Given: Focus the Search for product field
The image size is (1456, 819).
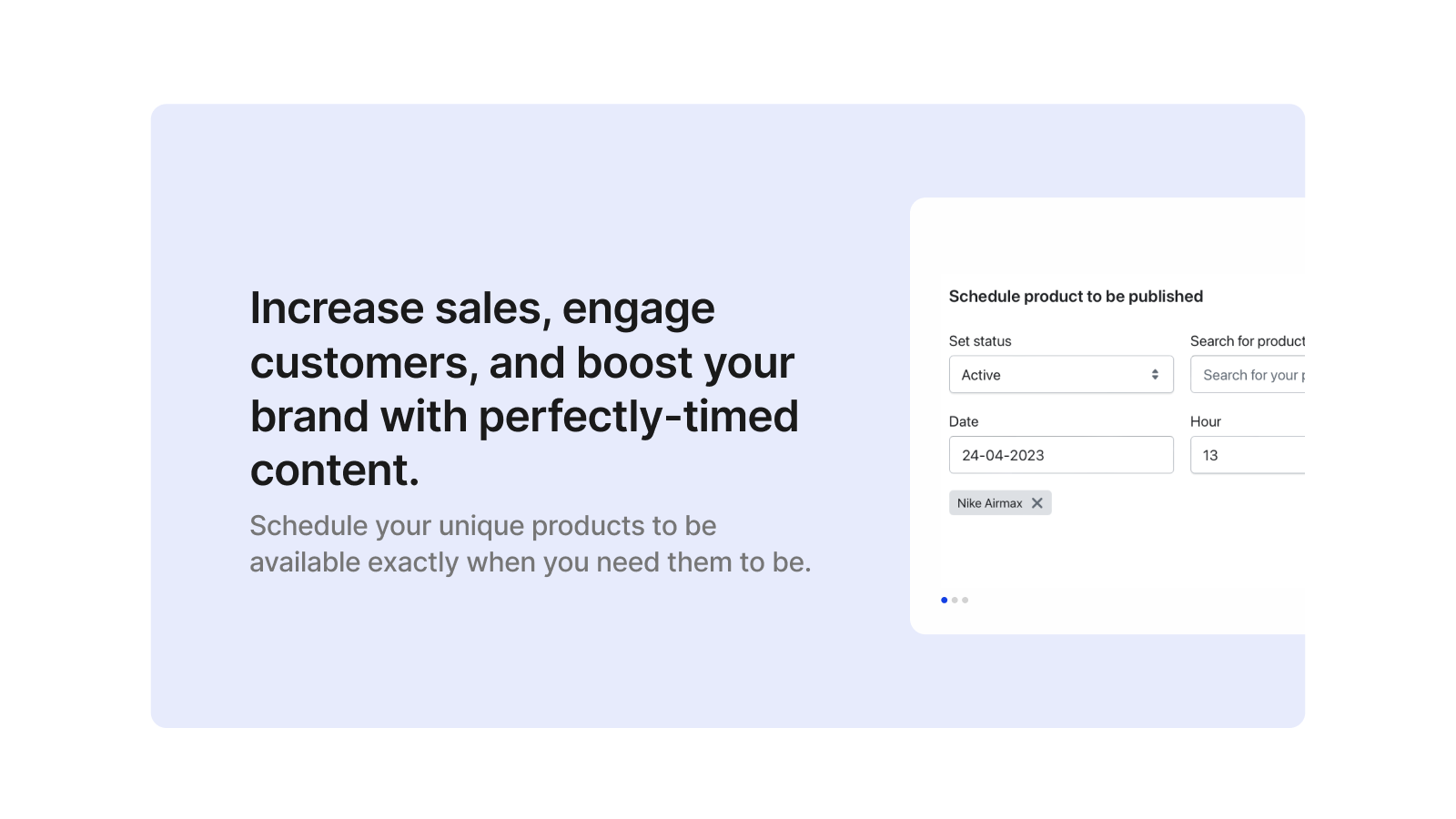Looking at the screenshot, I should [x=1248, y=375].
